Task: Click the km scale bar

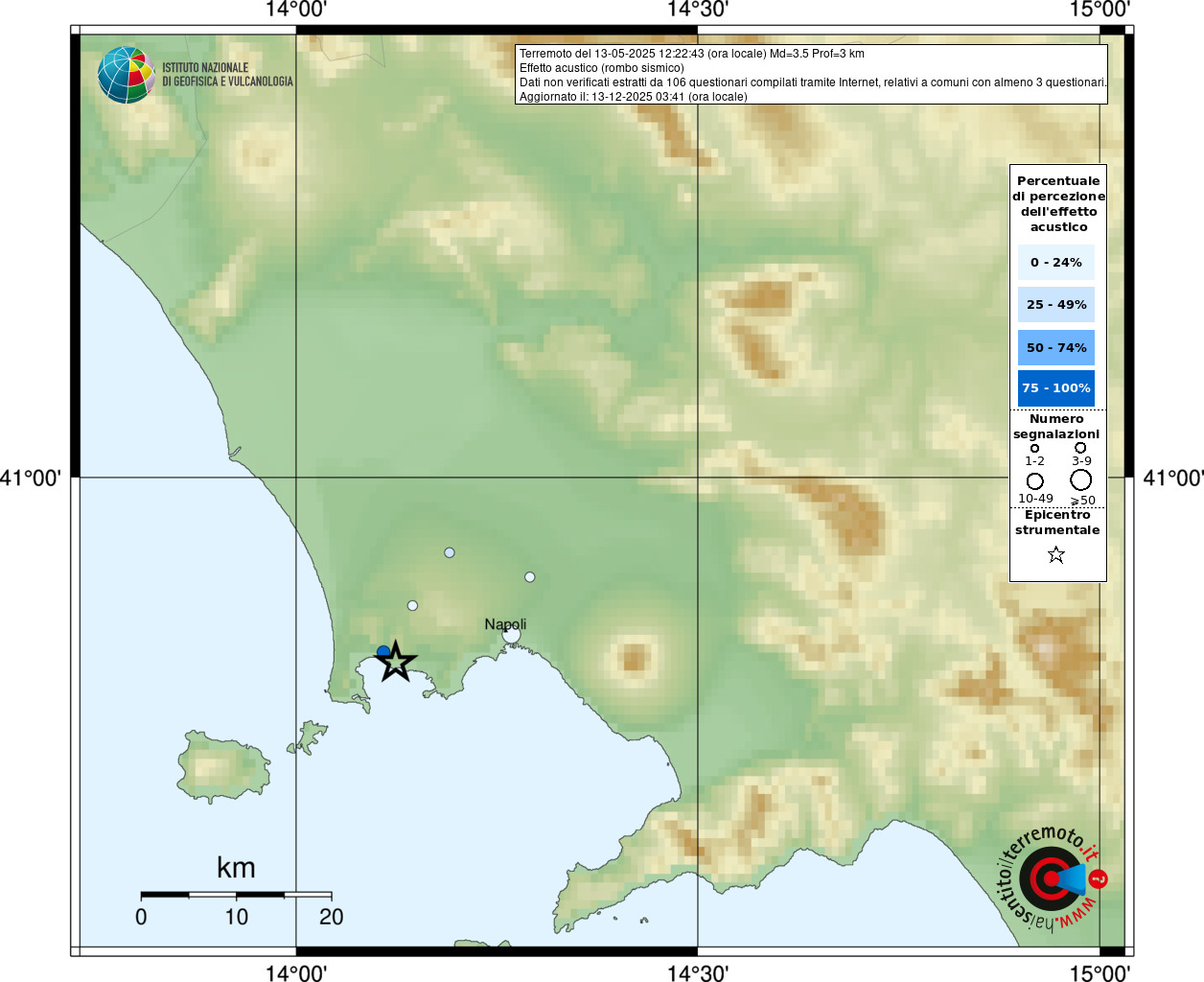Action: click(x=236, y=895)
